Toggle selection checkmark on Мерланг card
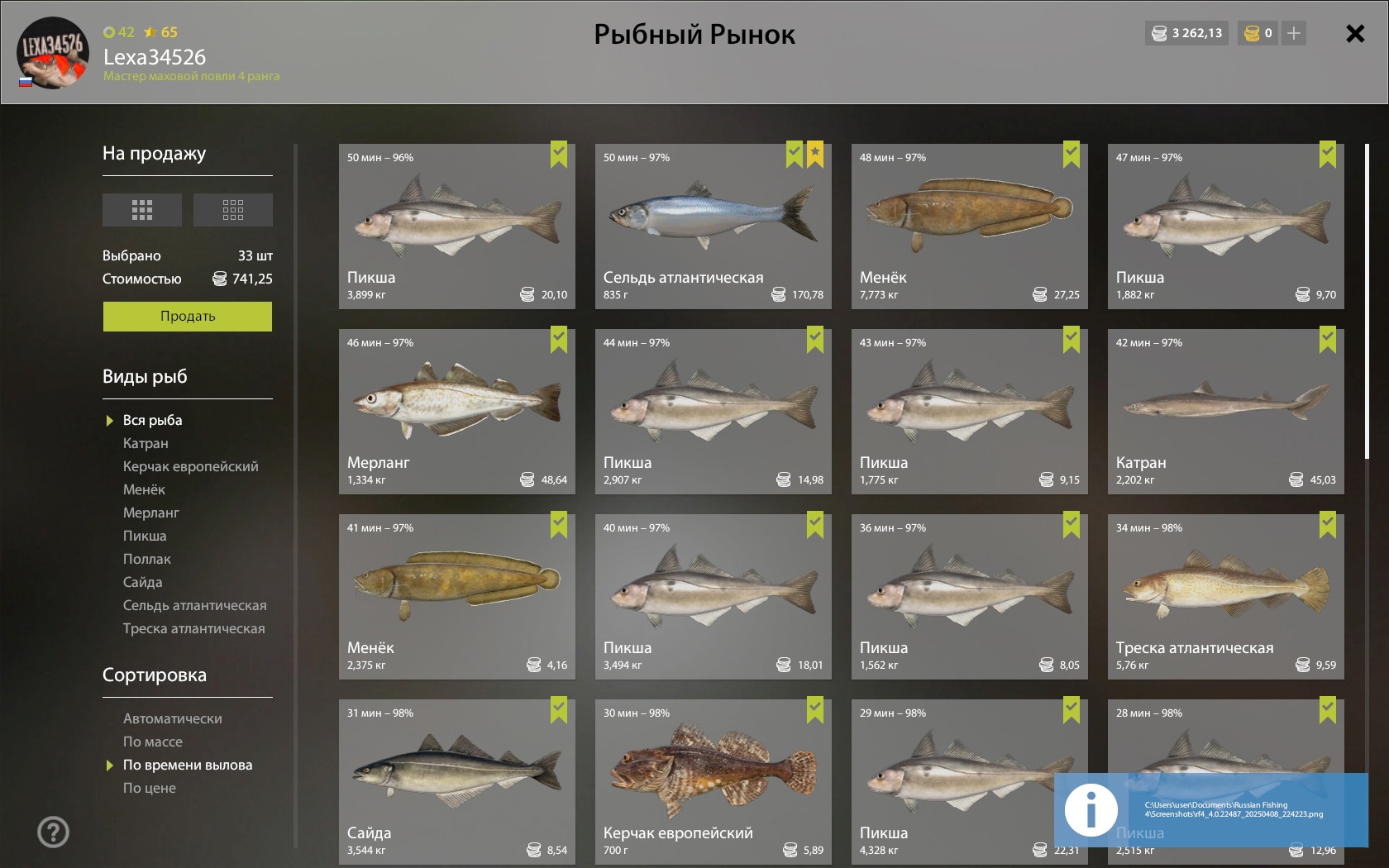 coord(559,340)
